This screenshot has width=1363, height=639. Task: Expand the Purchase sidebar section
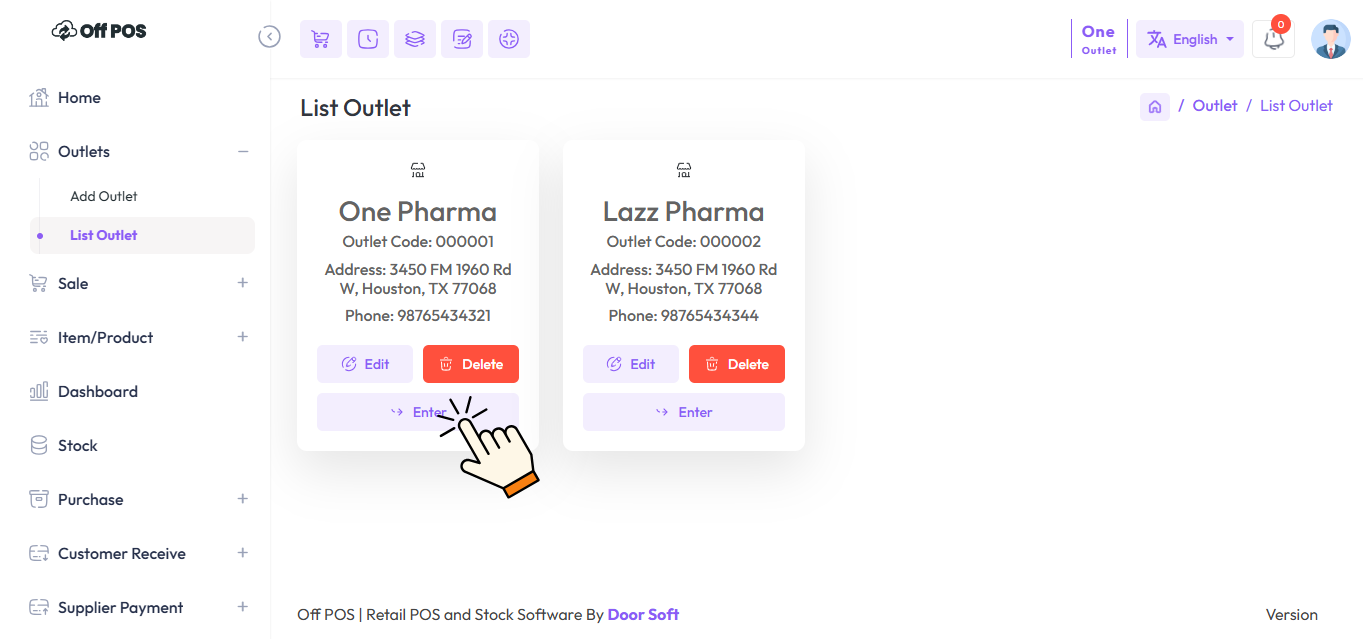[x=242, y=499]
